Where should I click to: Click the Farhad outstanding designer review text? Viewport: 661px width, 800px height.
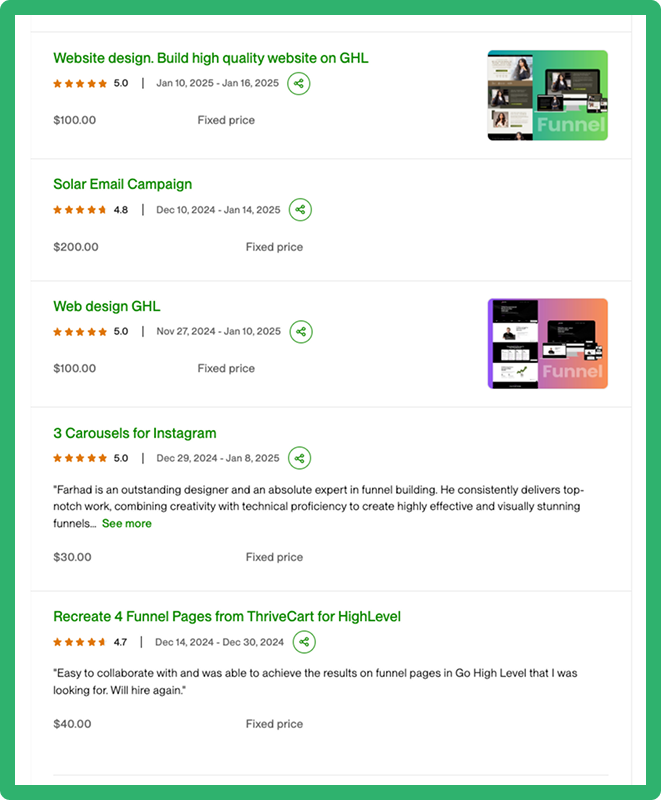(318, 507)
